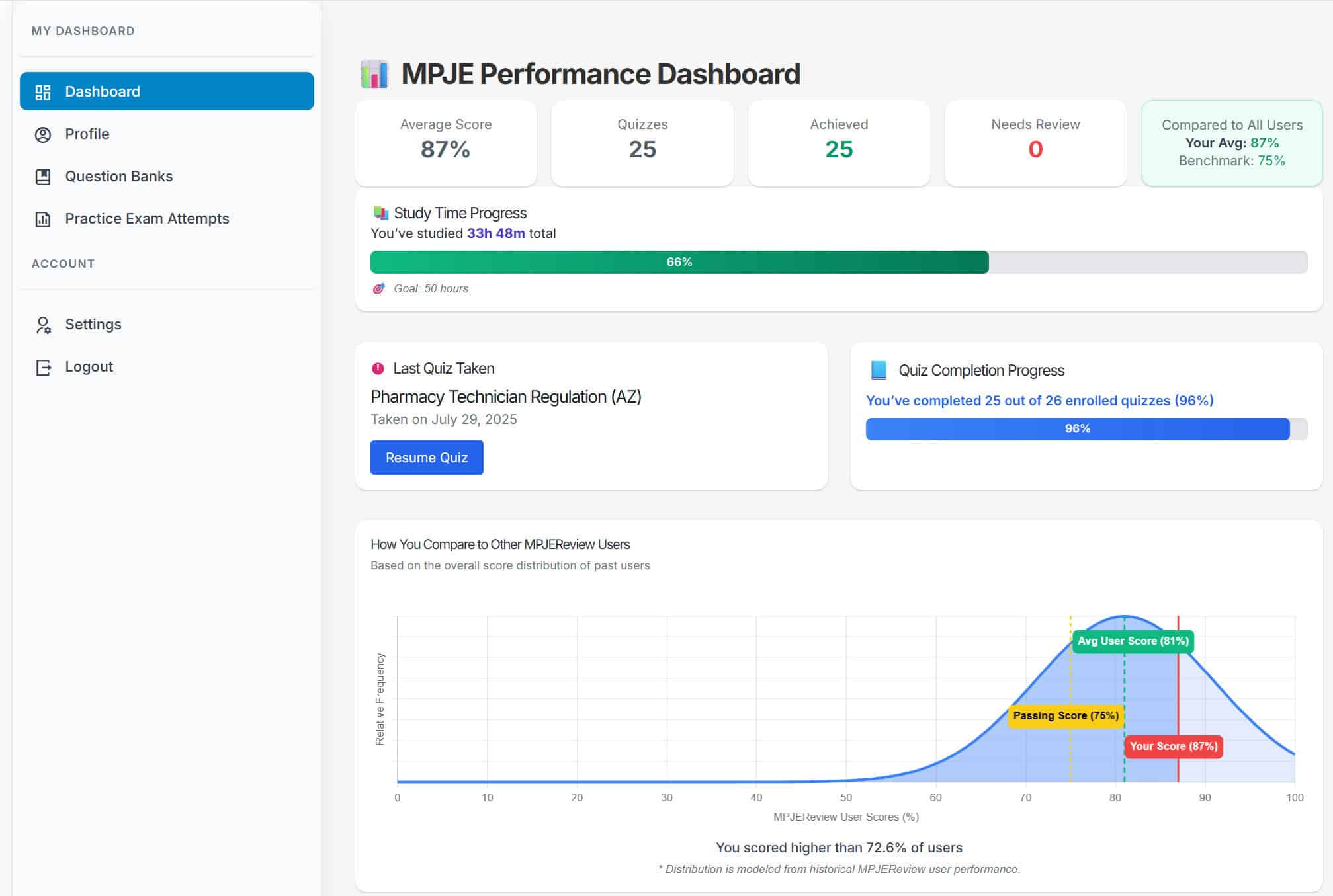The width and height of the screenshot is (1333, 896).
Task: Click the Profile person icon
Action: pos(42,134)
